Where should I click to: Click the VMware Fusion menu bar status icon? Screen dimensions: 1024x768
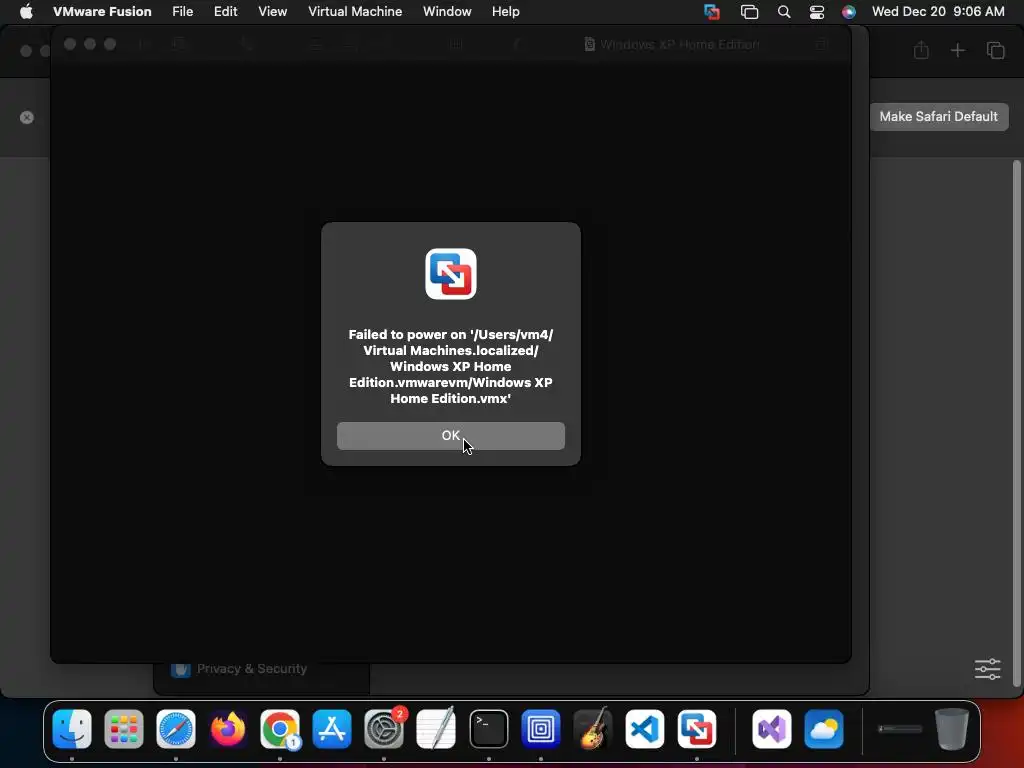pos(712,12)
